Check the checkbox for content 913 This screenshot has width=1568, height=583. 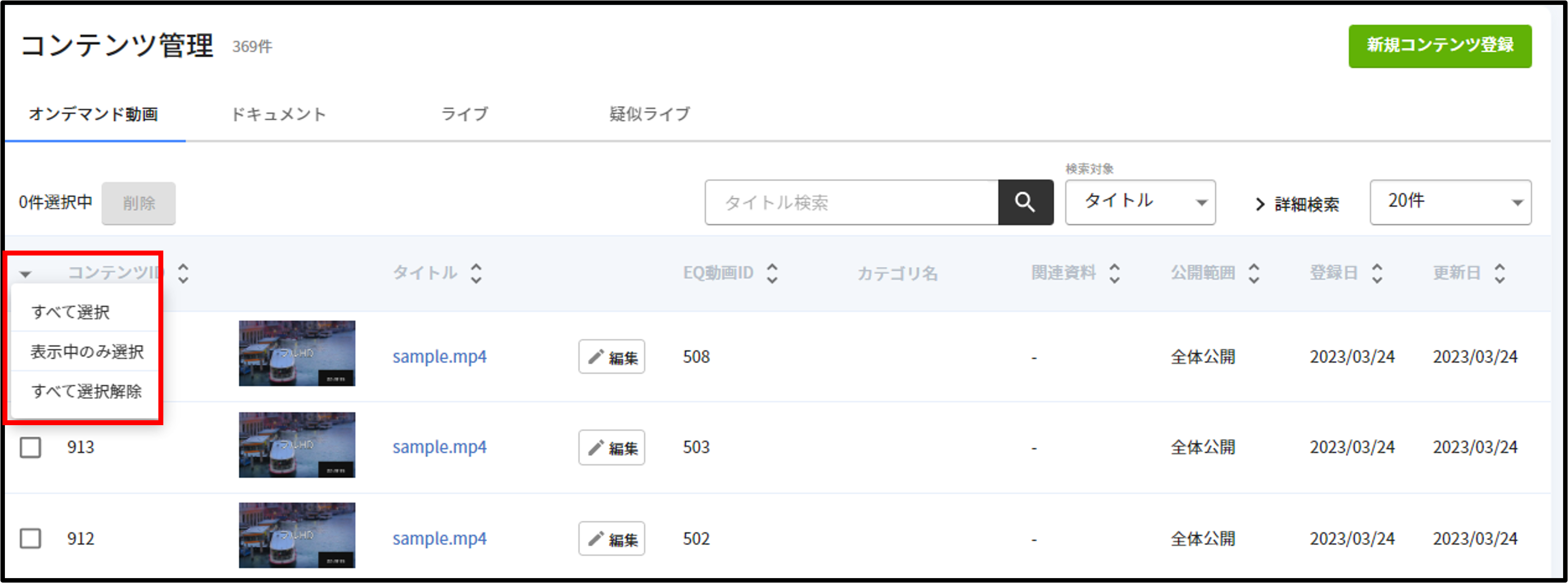(x=31, y=447)
